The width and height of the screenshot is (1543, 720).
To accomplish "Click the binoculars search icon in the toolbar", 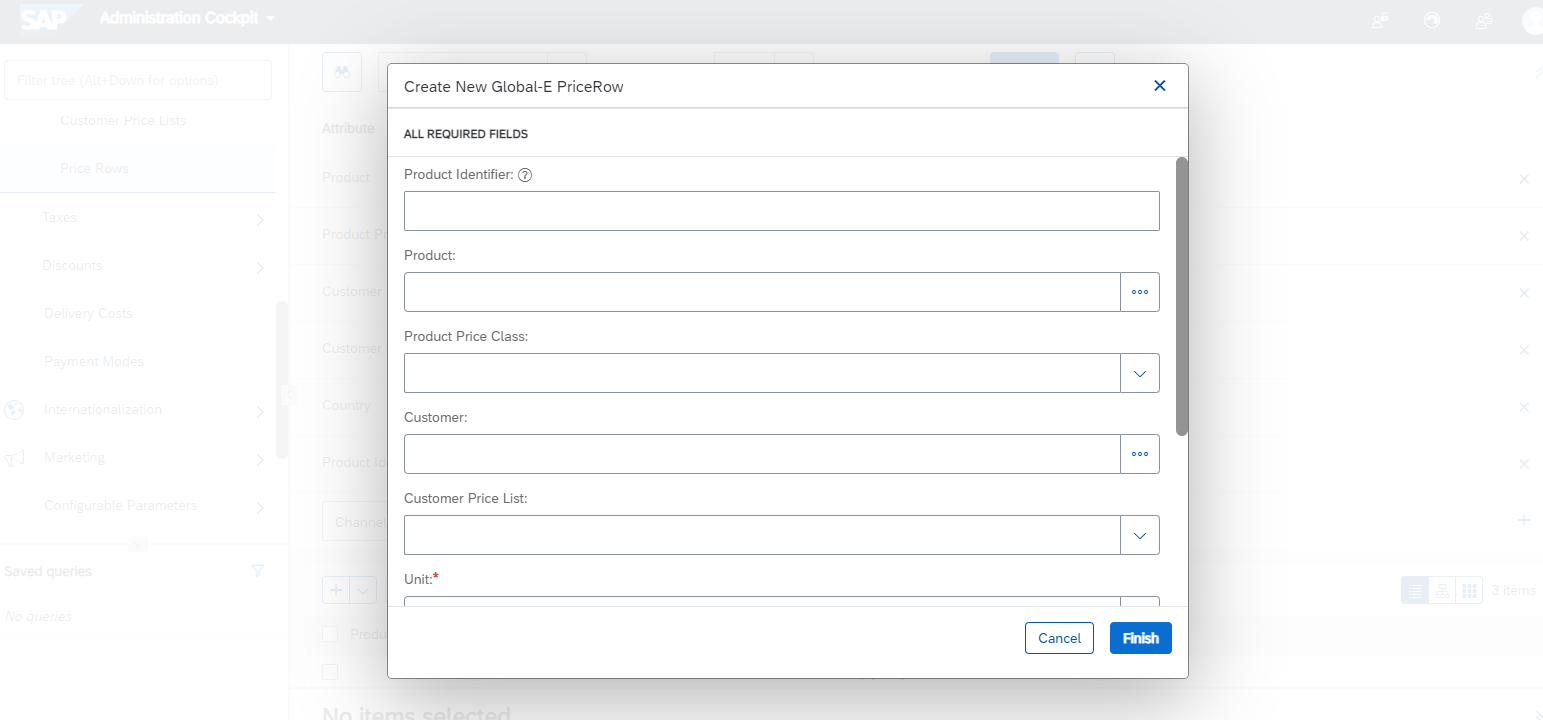I will pos(342,73).
